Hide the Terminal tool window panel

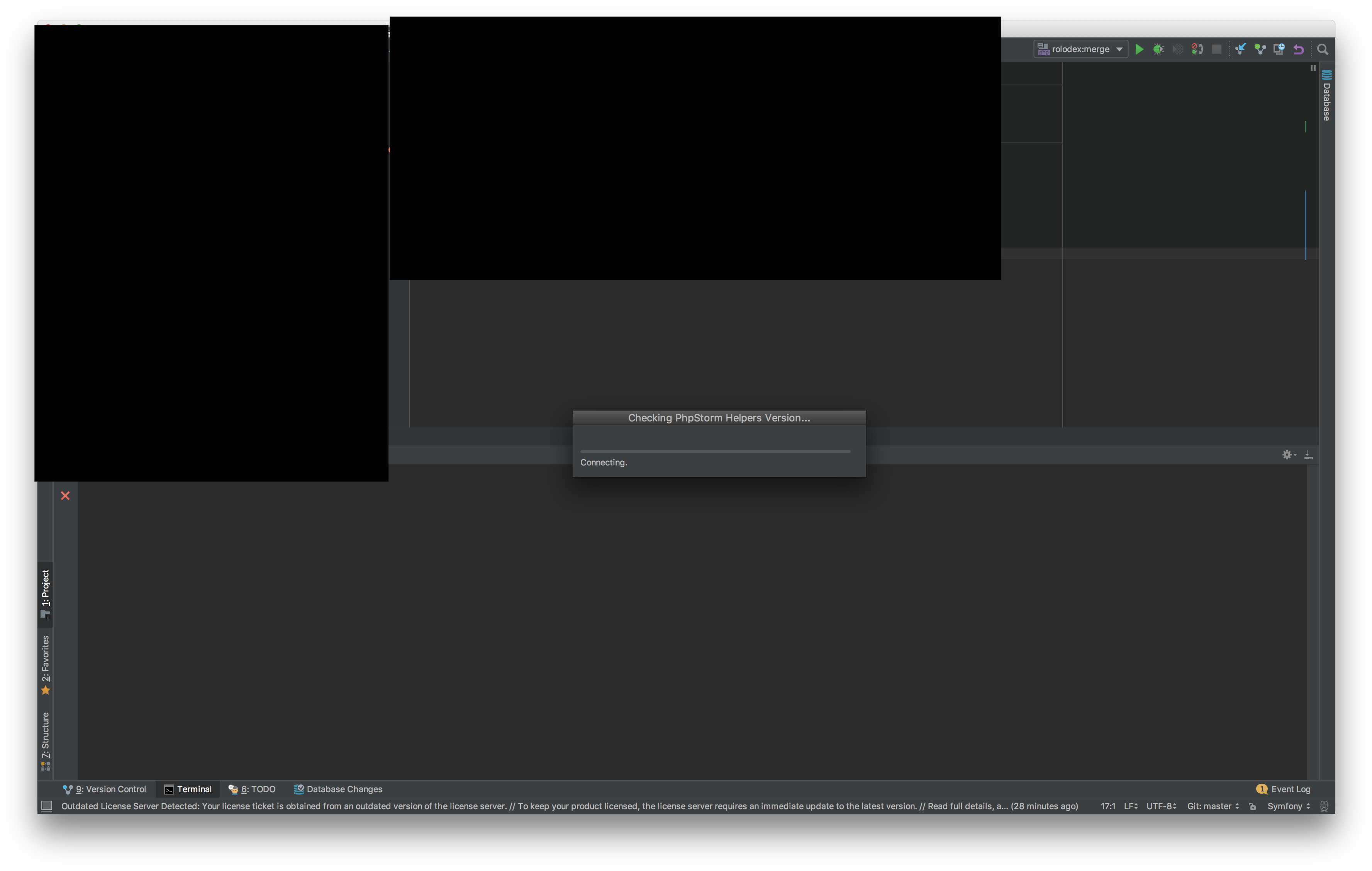(x=1308, y=454)
